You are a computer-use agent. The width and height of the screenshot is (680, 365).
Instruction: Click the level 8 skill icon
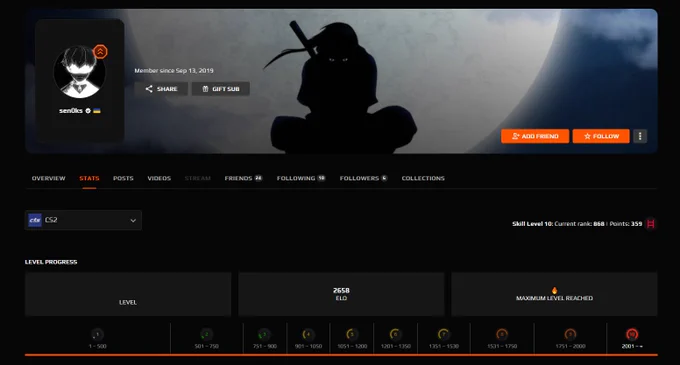[502, 334]
